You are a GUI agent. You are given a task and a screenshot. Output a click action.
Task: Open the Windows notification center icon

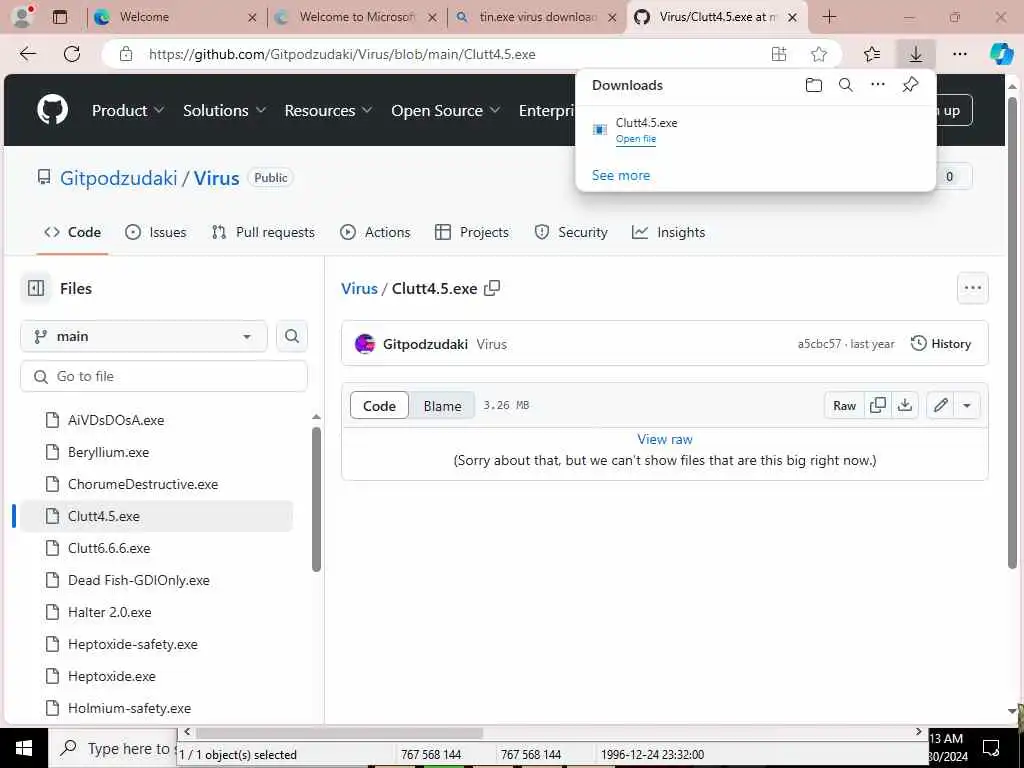[x=991, y=748]
